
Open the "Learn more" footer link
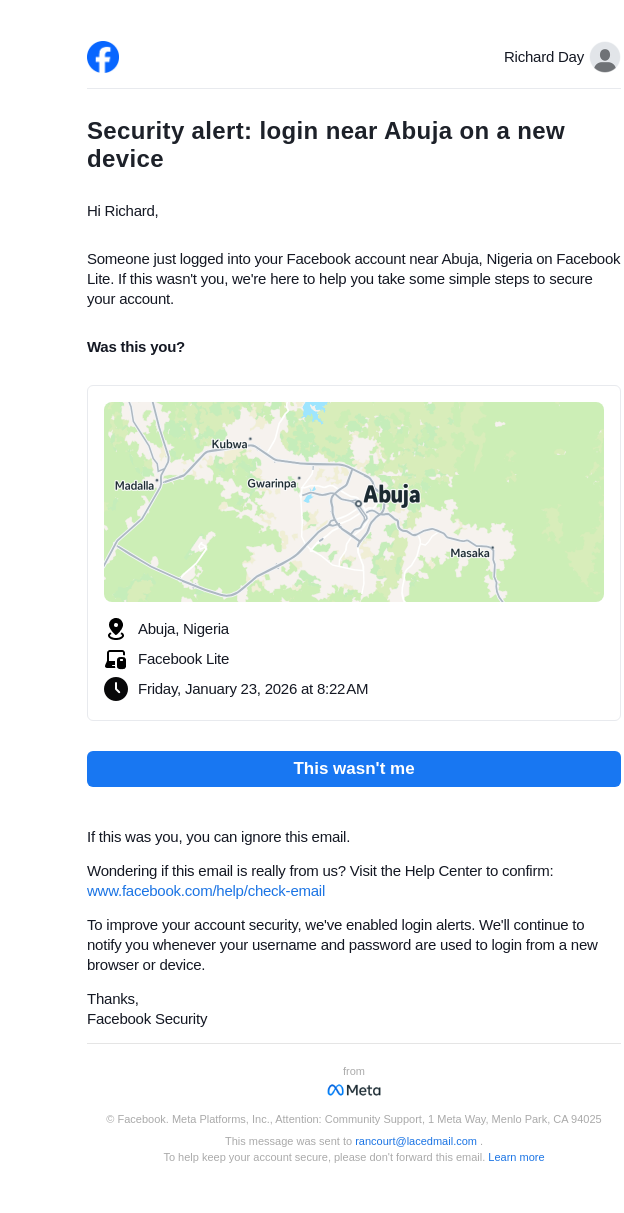tap(516, 1157)
